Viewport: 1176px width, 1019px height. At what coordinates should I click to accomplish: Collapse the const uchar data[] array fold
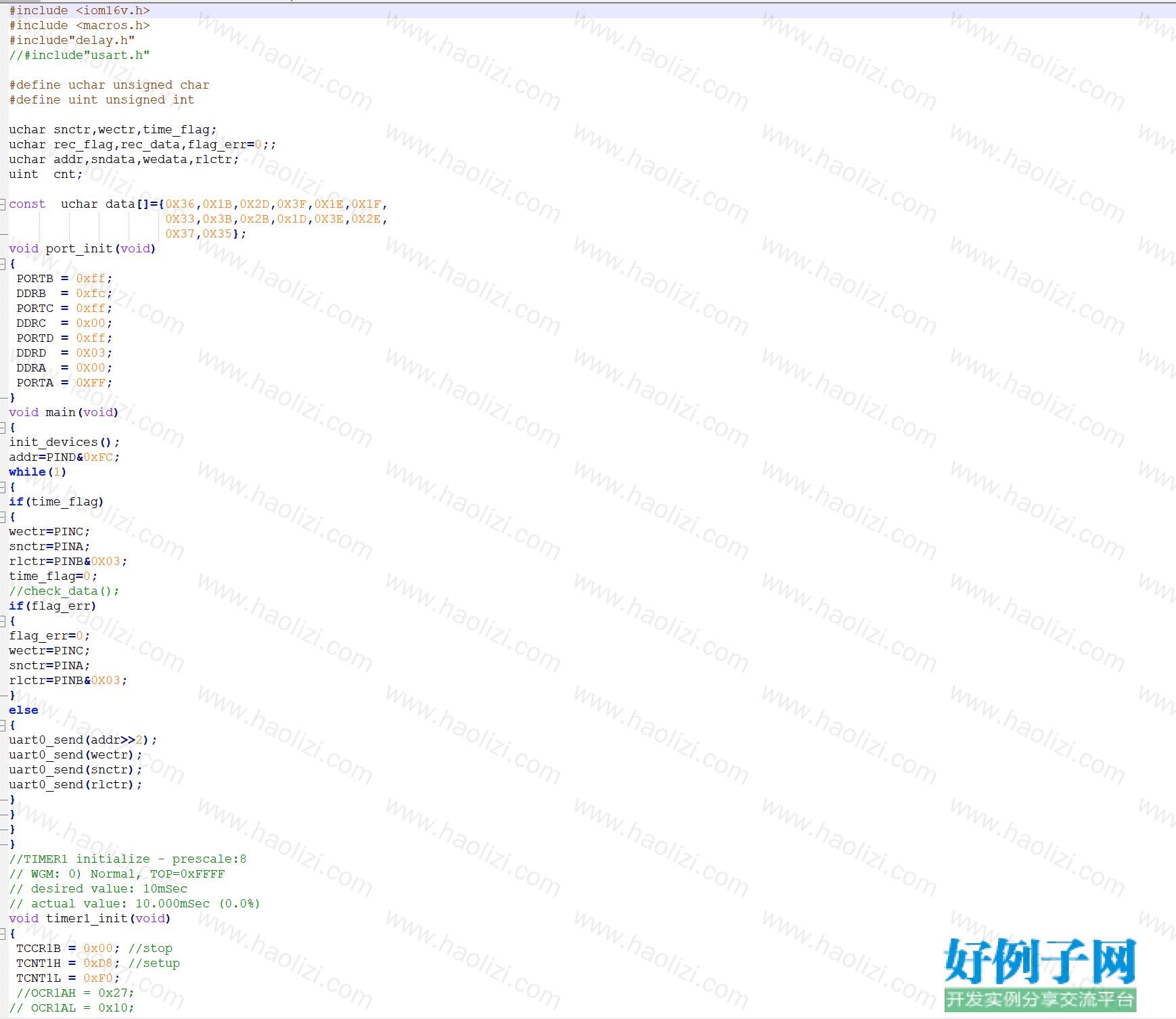pyautogui.click(x=3, y=204)
